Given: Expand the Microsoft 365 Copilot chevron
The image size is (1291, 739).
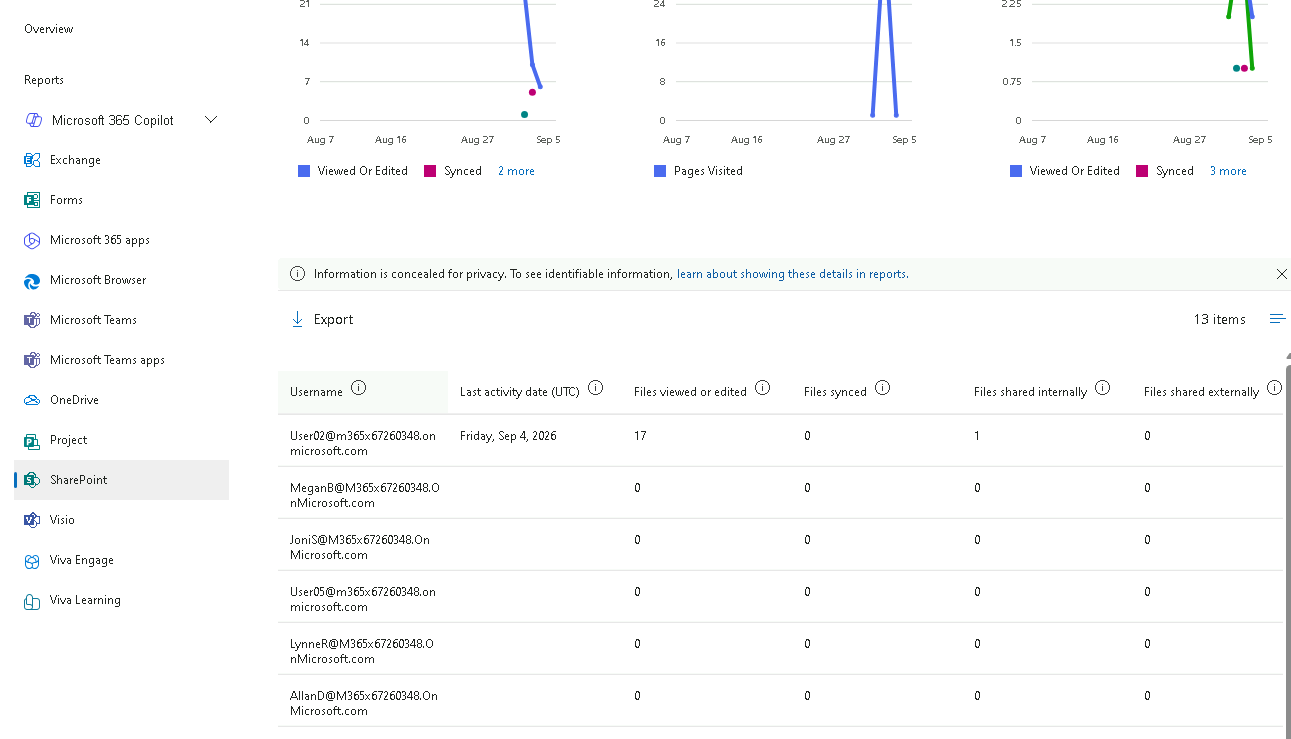Looking at the screenshot, I should click(x=211, y=120).
